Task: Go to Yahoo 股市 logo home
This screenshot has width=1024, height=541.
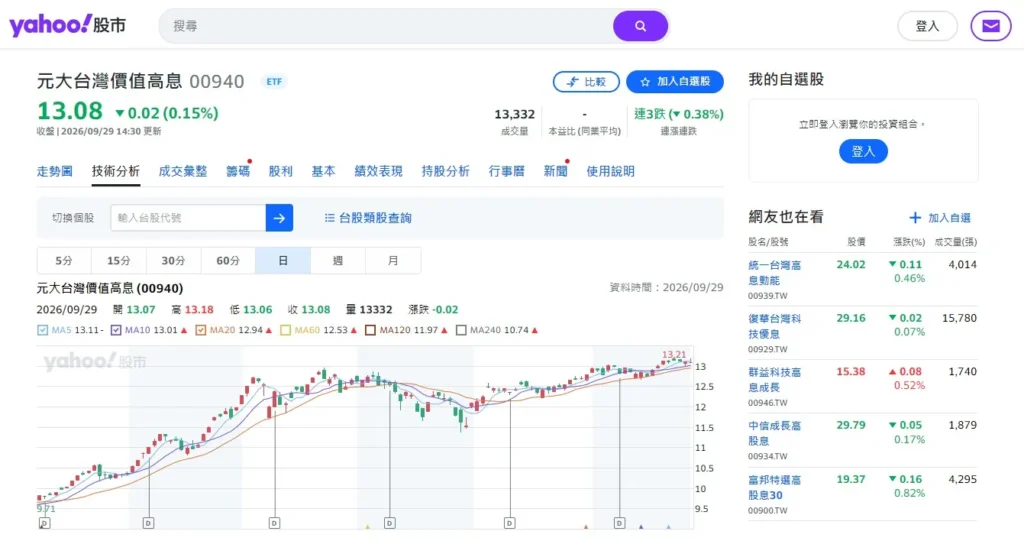Action: 67,25
